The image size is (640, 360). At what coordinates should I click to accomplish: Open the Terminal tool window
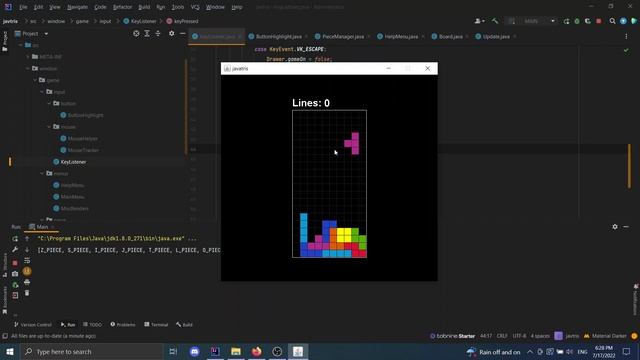156,324
